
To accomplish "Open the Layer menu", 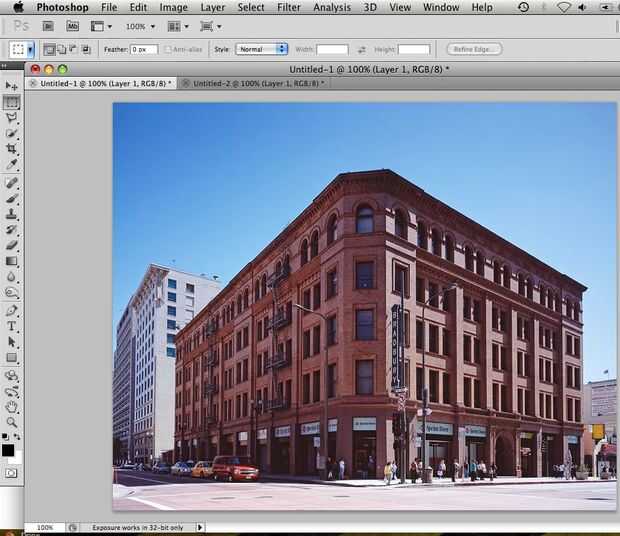I will tap(213, 7).
